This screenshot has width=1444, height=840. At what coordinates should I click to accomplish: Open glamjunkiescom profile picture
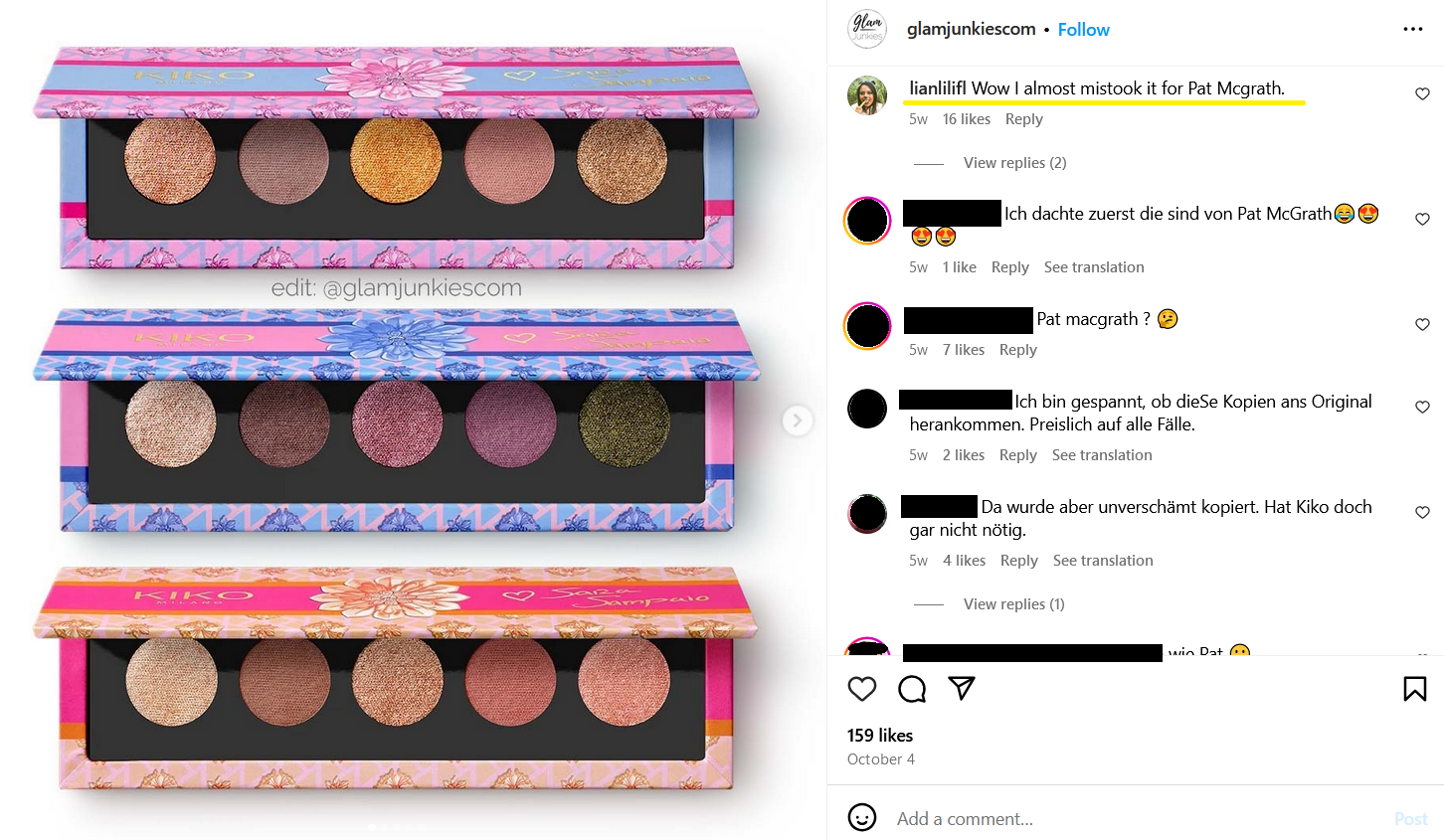pyautogui.click(x=867, y=29)
